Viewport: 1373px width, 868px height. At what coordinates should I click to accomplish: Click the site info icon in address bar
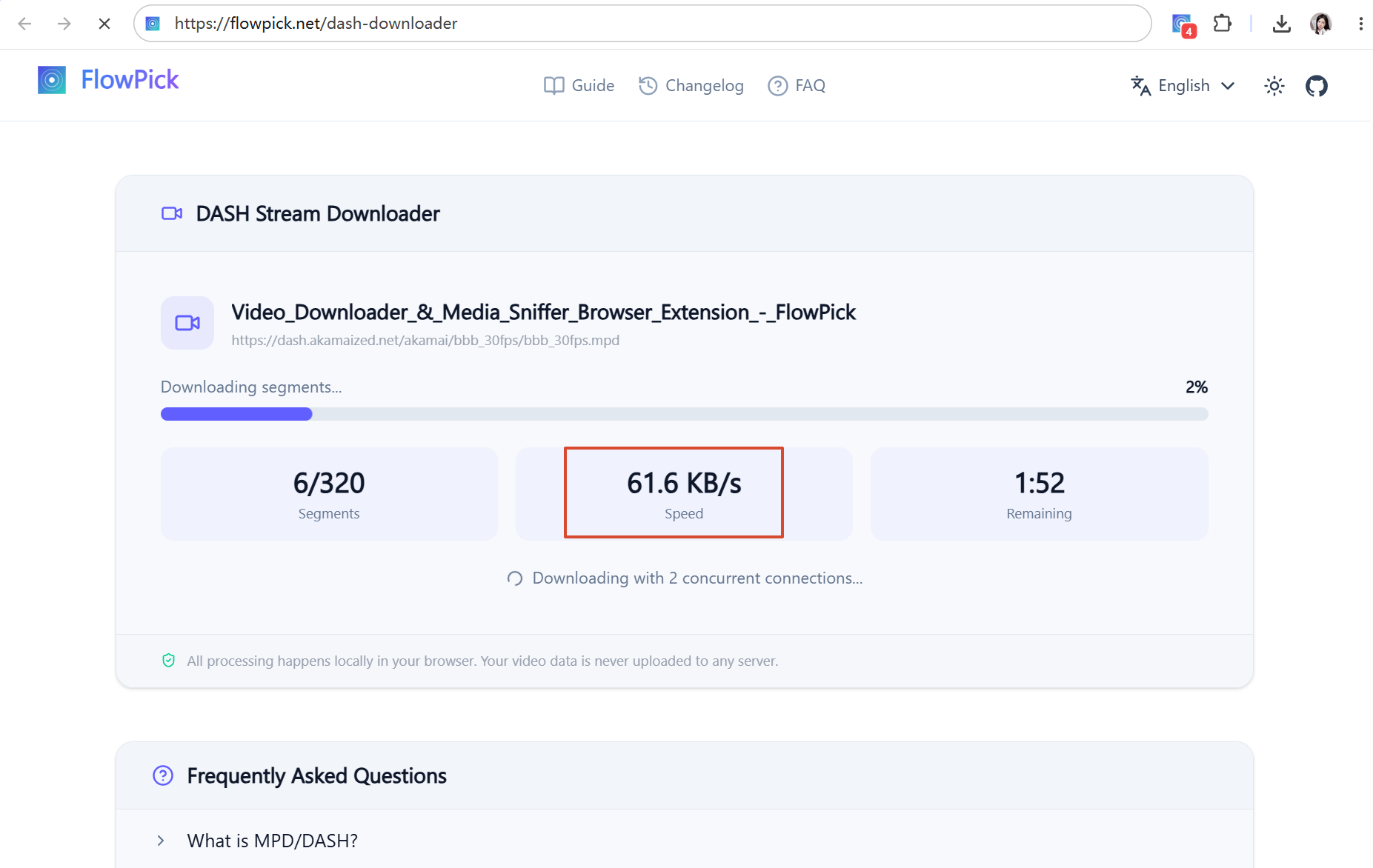click(153, 24)
